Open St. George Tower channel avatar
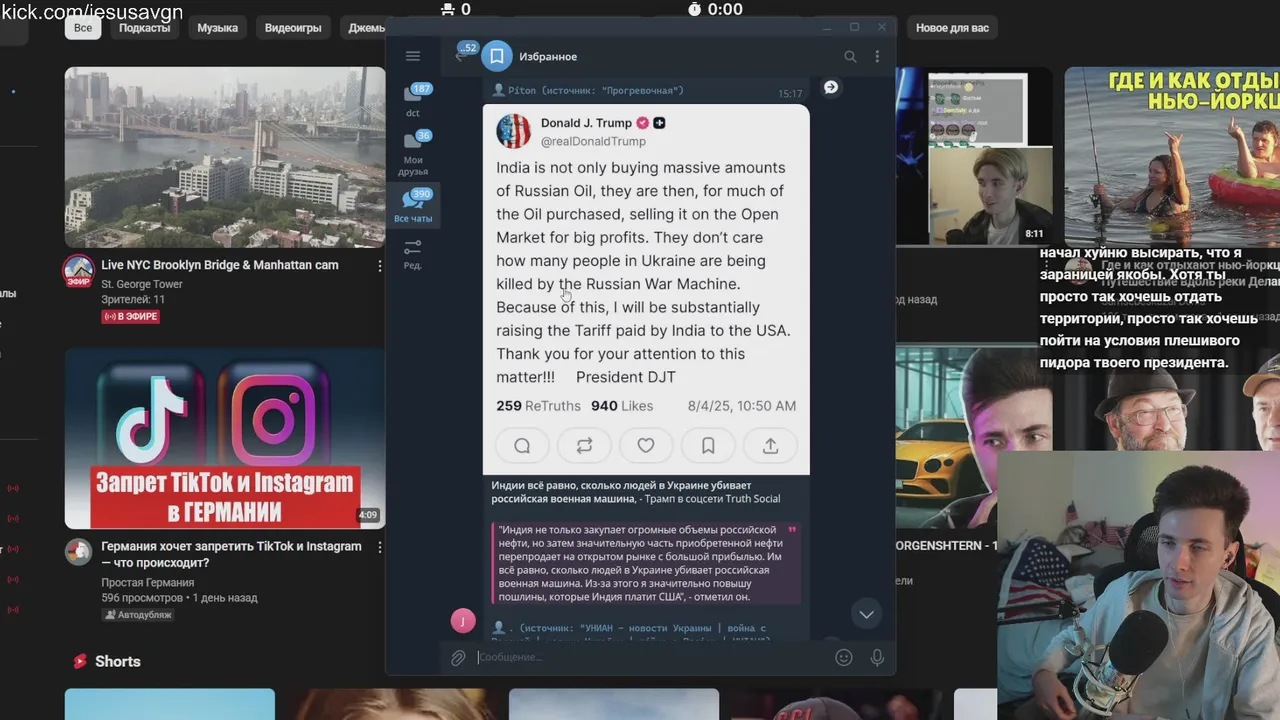The width and height of the screenshot is (1280, 720). [79, 271]
